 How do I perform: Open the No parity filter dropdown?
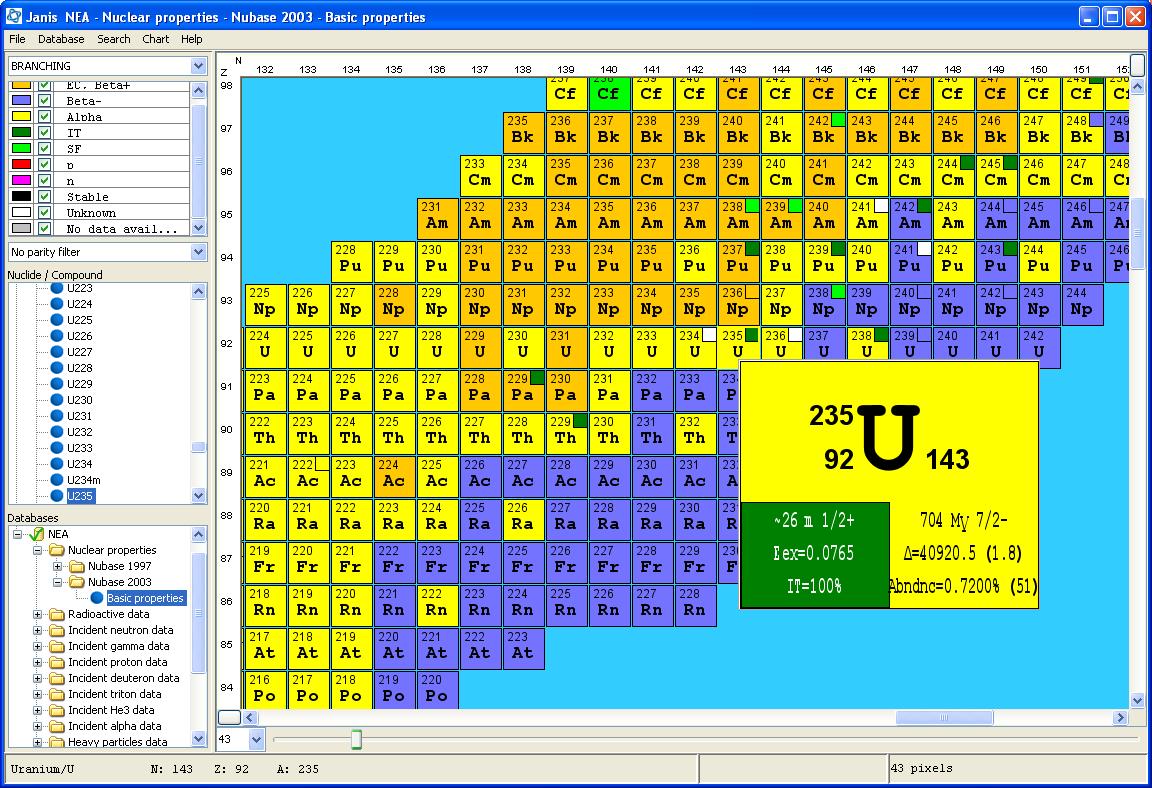[198, 252]
